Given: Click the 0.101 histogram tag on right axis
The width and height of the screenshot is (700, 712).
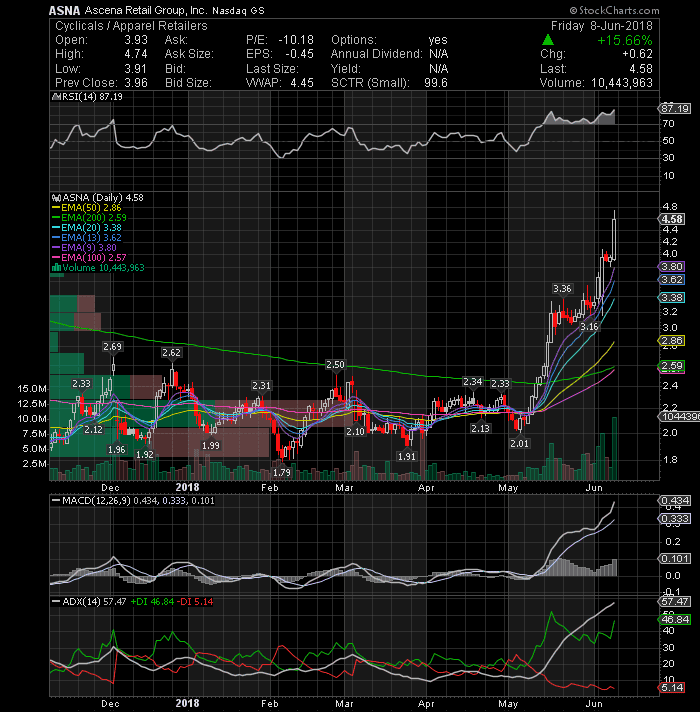Looking at the screenshot, I should pyautogui.click(x=675, y=559).
